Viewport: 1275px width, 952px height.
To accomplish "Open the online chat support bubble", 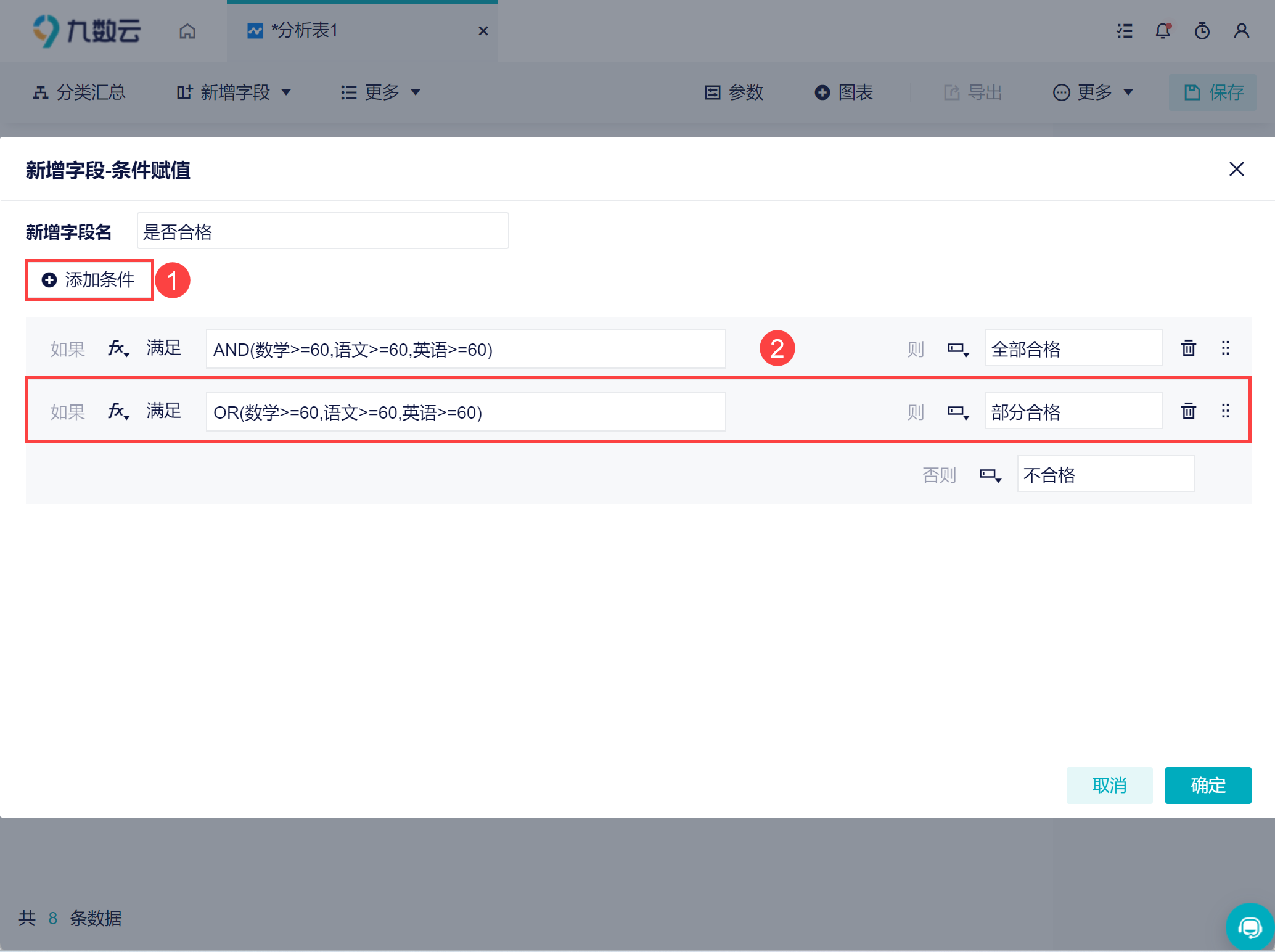I will coord(1250,927).
